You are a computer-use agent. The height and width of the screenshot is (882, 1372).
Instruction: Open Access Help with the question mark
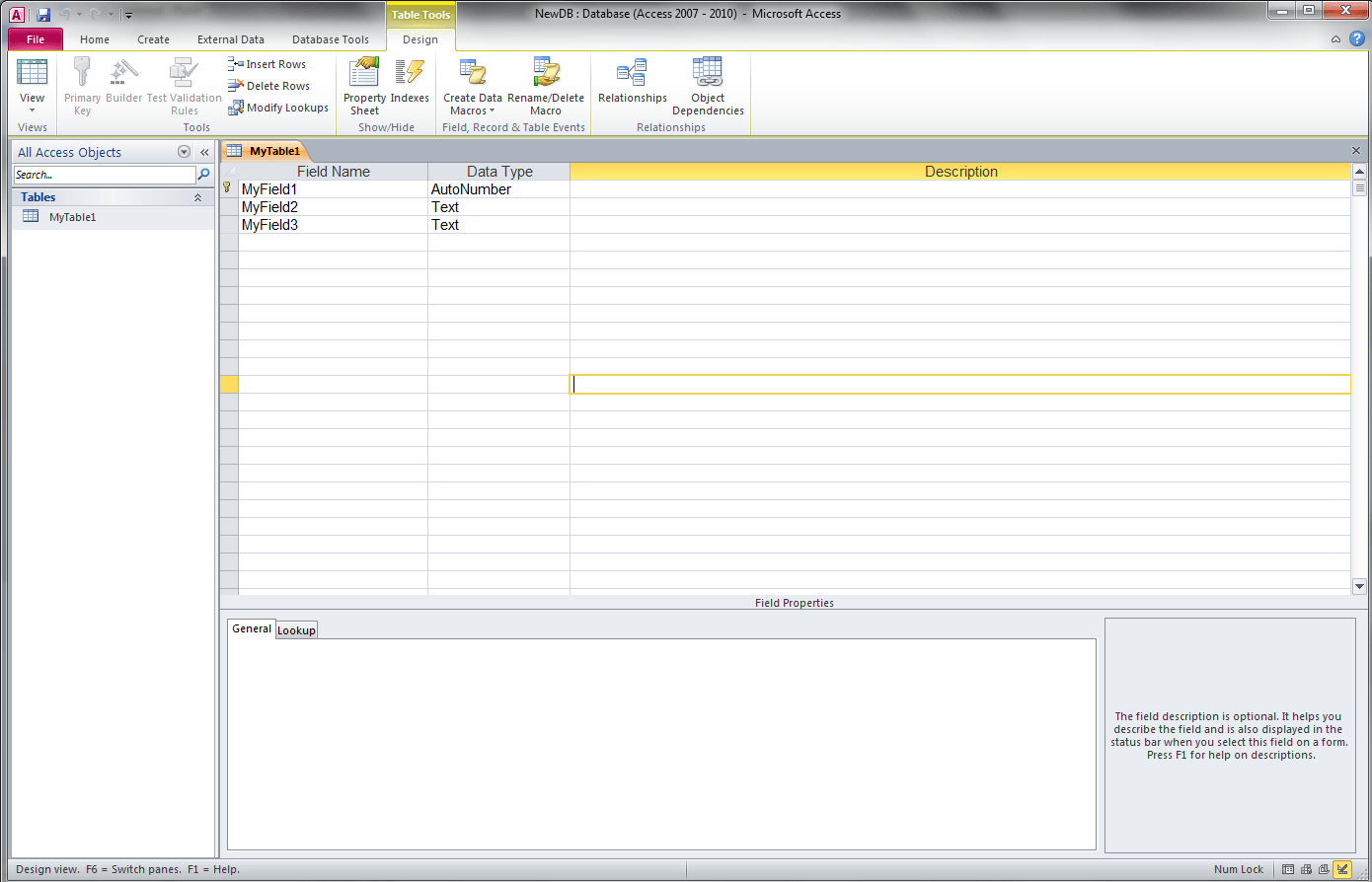[1355, 38]
